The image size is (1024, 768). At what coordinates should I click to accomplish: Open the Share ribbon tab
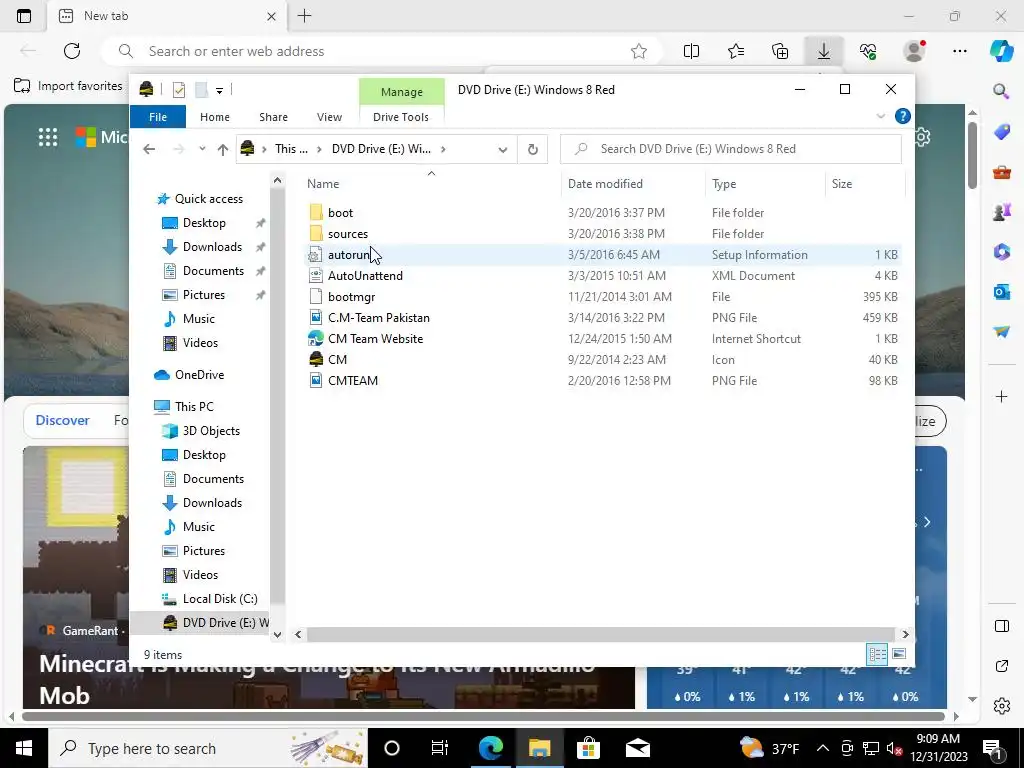pyautogui.click(x=273, y=117)
